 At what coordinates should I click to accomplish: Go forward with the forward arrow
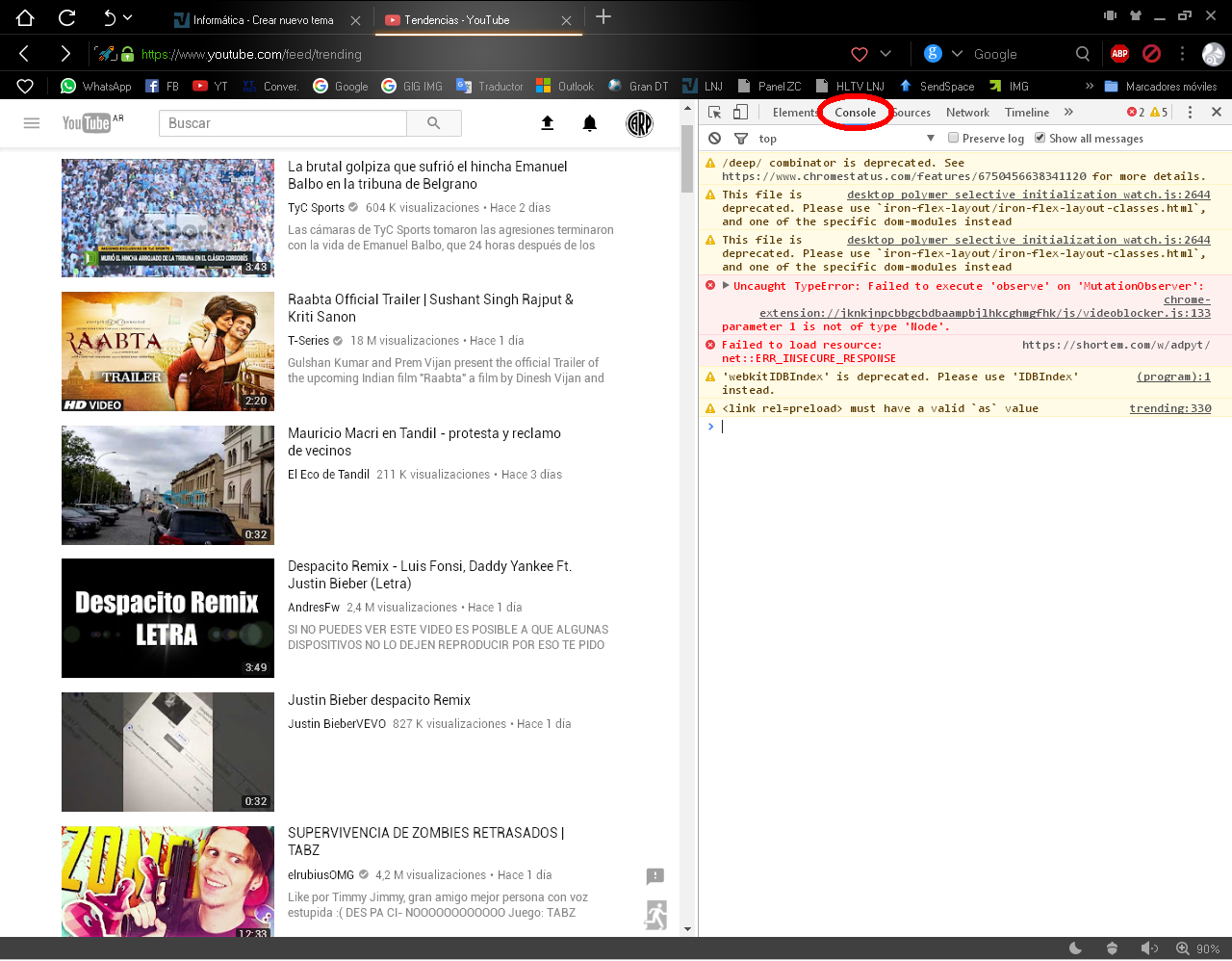(64, 54)
